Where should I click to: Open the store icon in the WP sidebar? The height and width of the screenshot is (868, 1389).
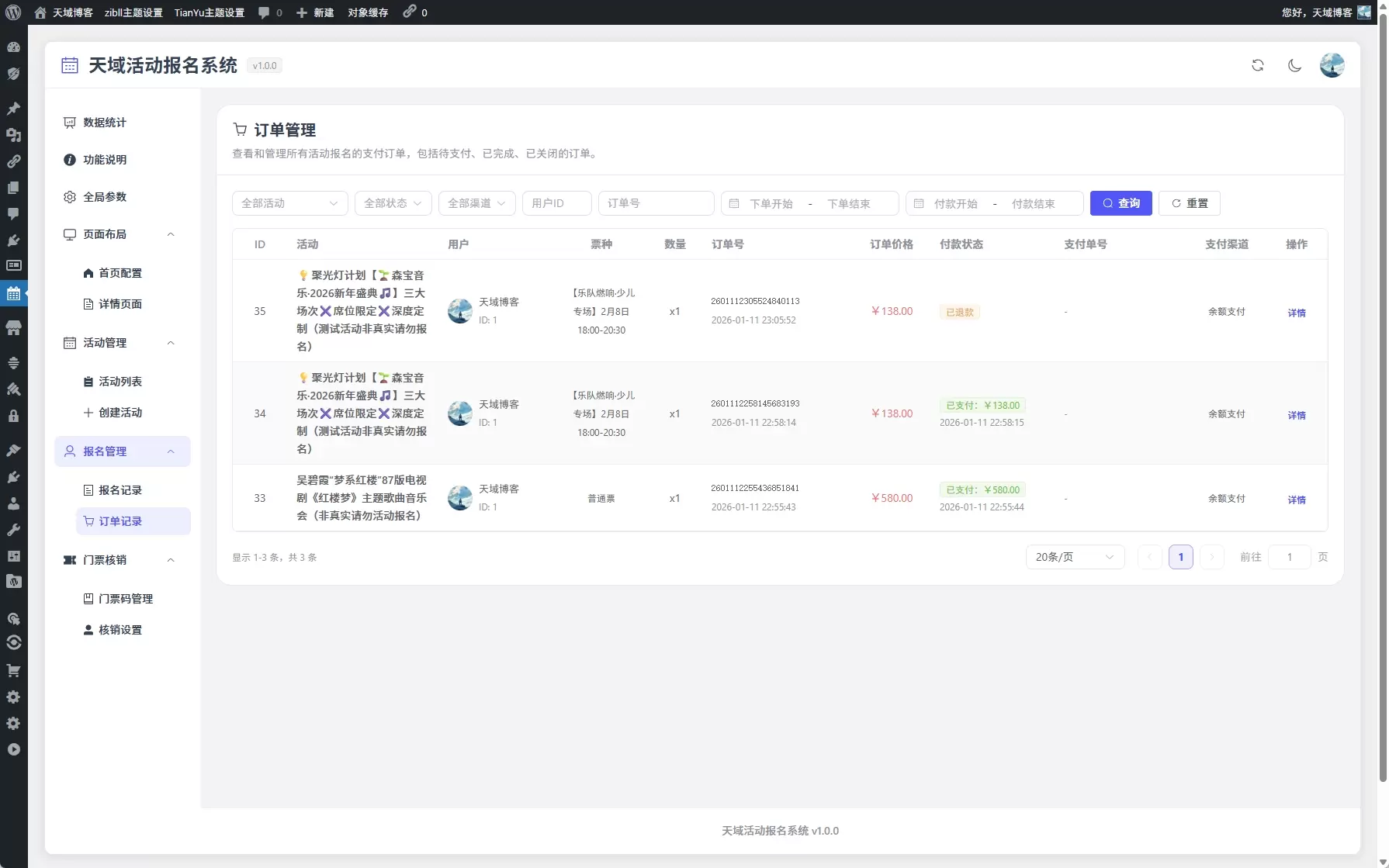[13, 328]
